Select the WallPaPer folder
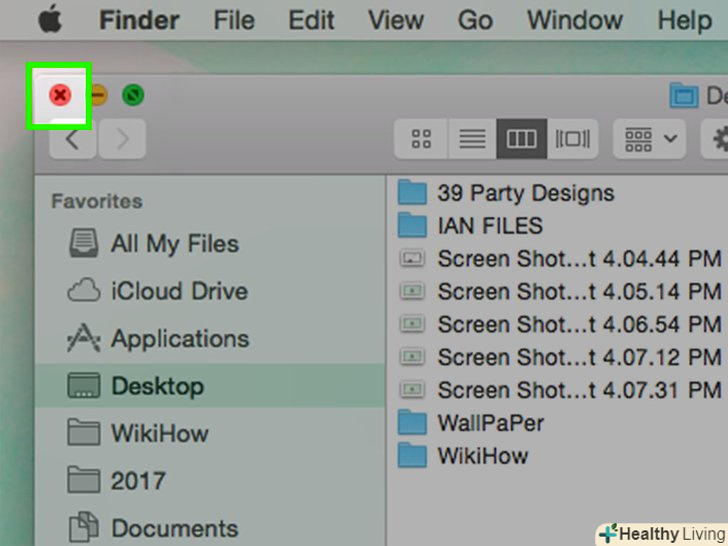The image size is (728, 546). tap(490, 422)
